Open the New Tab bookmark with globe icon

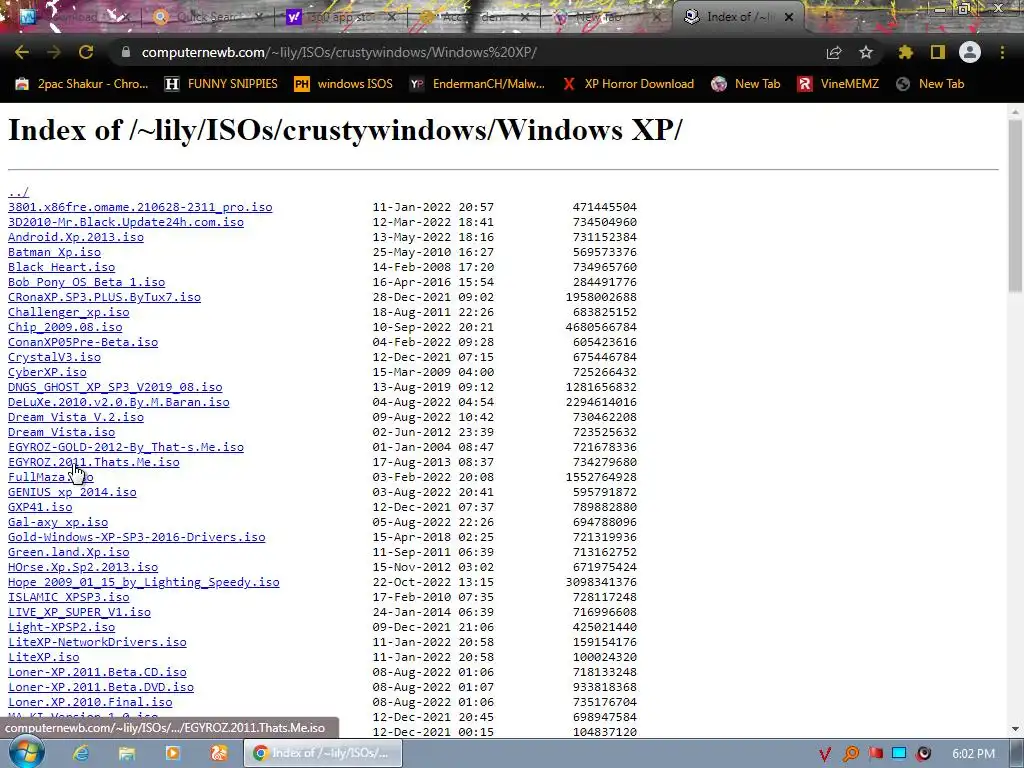pos(930,84)
